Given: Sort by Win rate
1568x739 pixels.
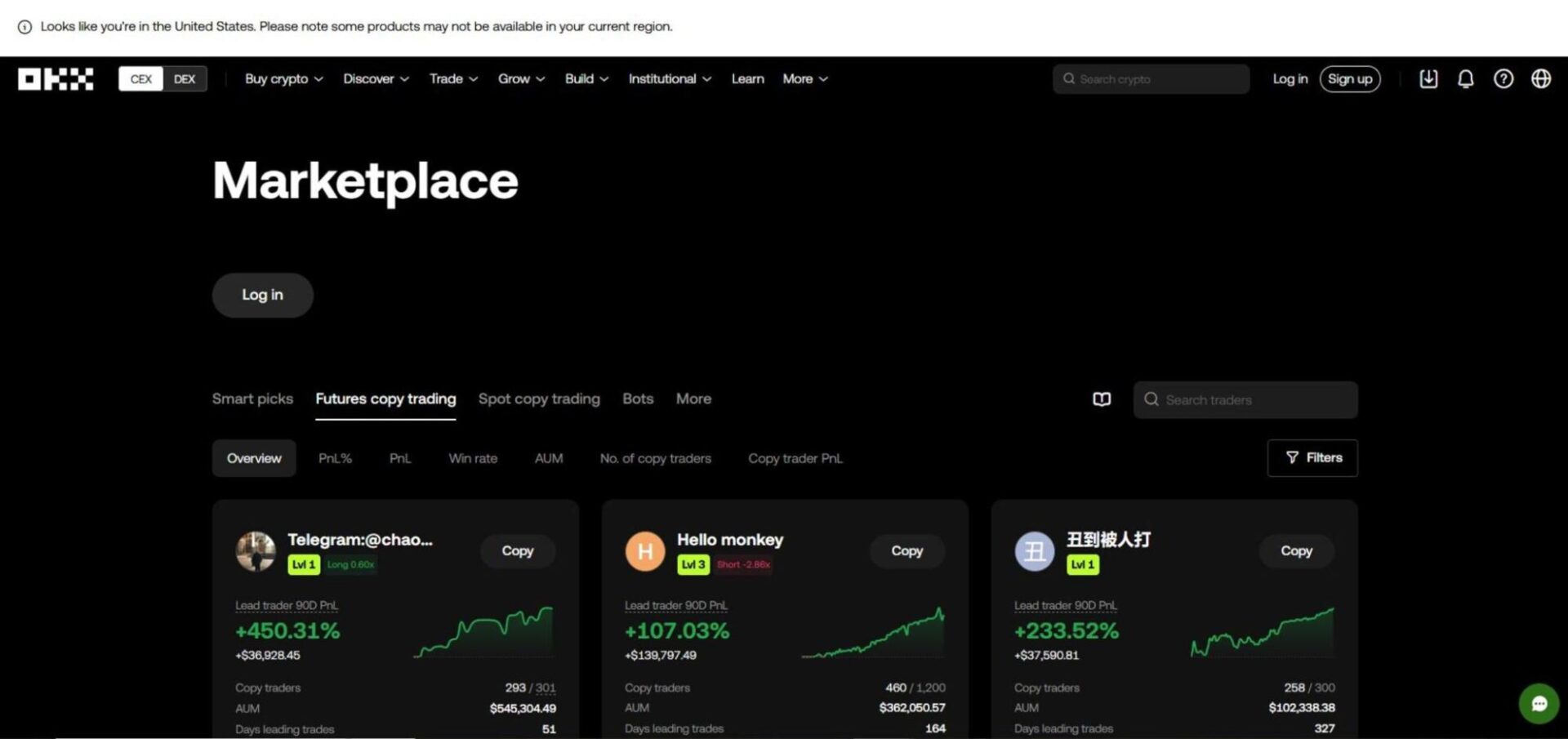Looking at the screenshot, I should tap(473, 458).
